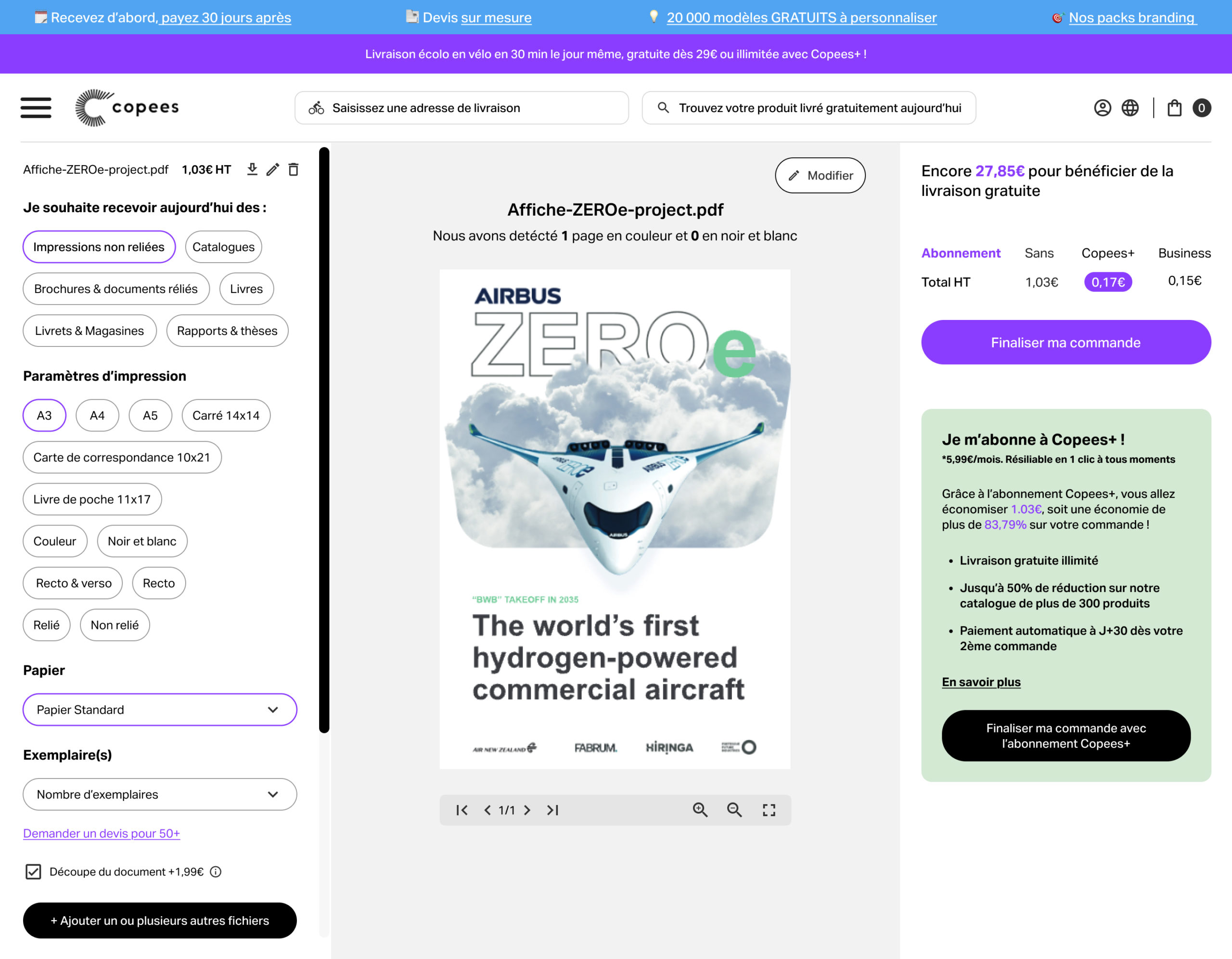Delete the file with the trash icon

pyautogui.click(x=294, y=169)
